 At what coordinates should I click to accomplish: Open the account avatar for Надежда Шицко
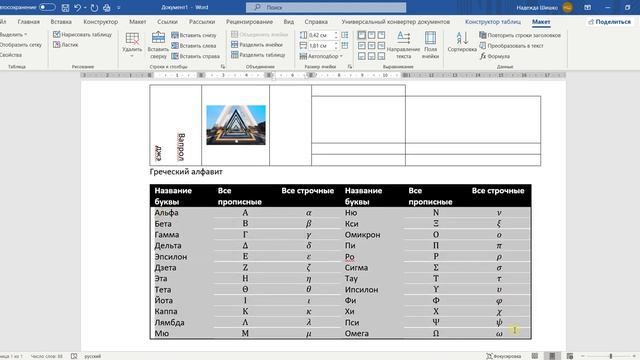pyautogui.click(x=567, y=7)
